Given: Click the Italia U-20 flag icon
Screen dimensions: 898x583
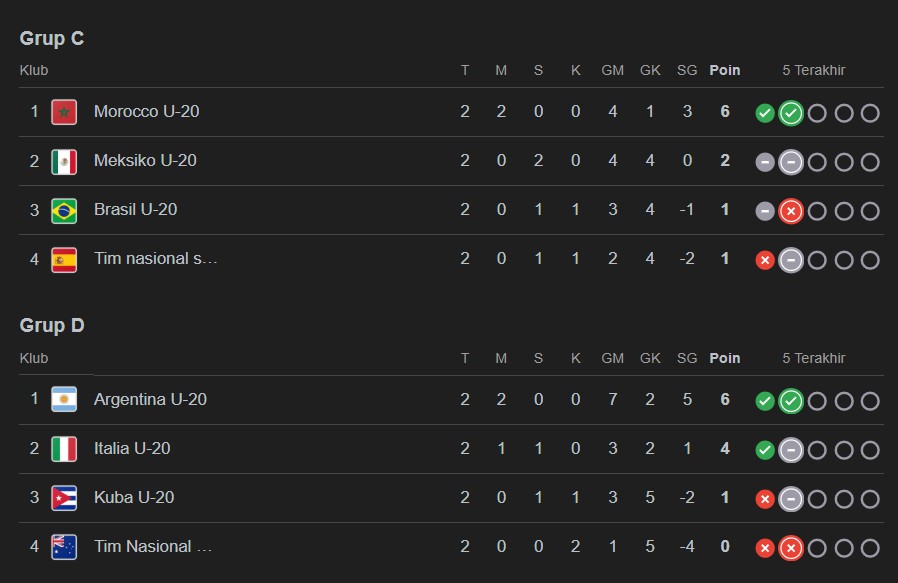Looking at the screenshot, I should click(64, 449).
